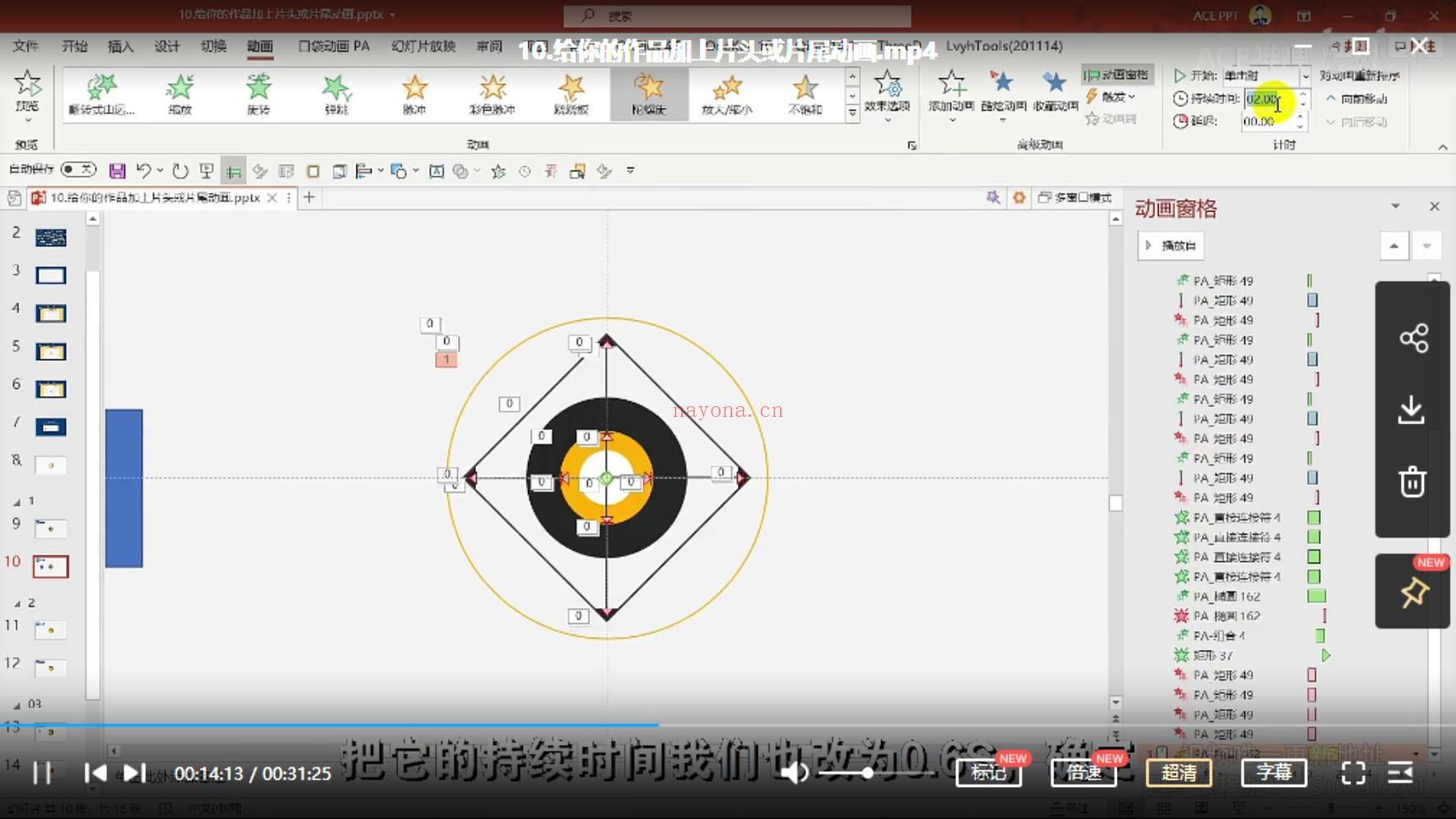Redo with the circular arrow icon
Image resolution: width=1456 pixels, height=819 pixels.
coord(180,171)
